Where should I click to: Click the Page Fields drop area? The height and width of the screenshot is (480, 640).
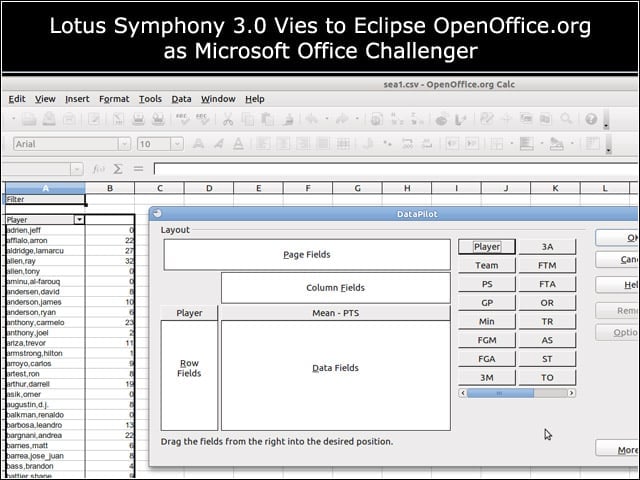pos(307,255)
